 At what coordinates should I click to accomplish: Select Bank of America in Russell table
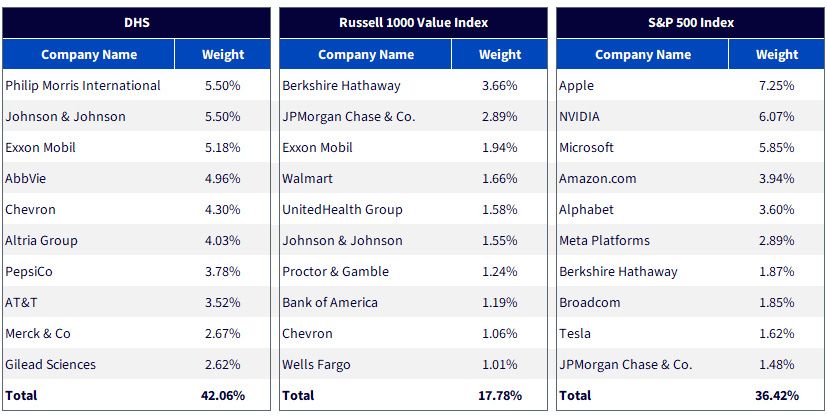[x=330, y=303]
